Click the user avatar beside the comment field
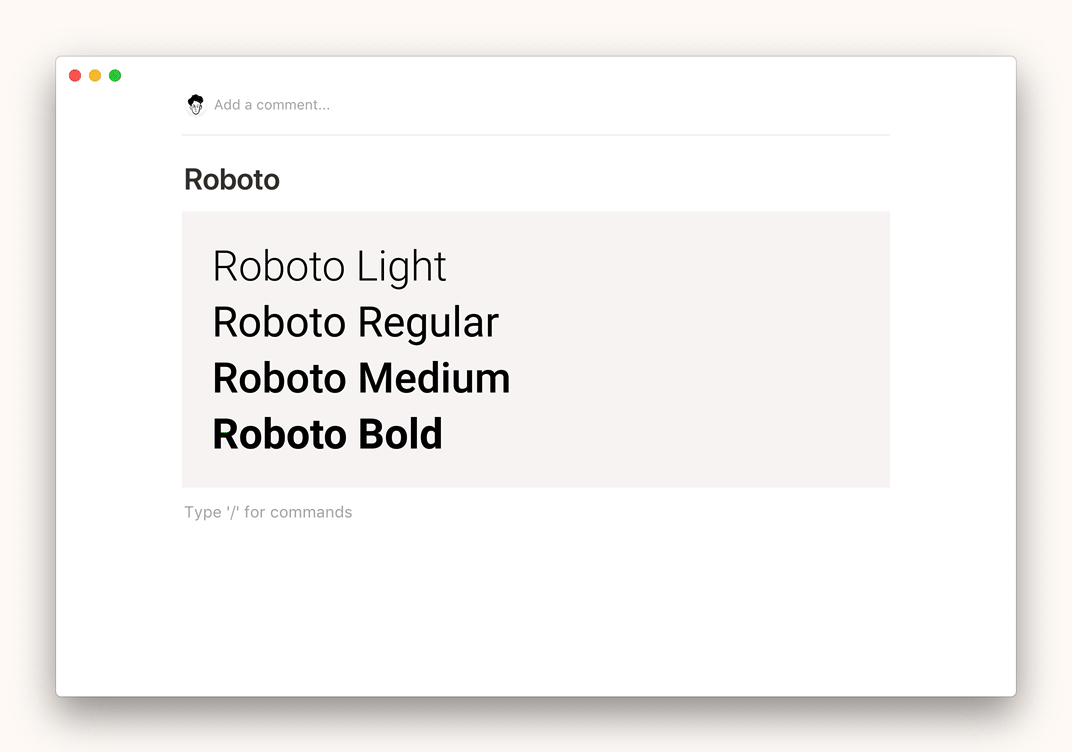1072x752 pixels. (195, 104)
